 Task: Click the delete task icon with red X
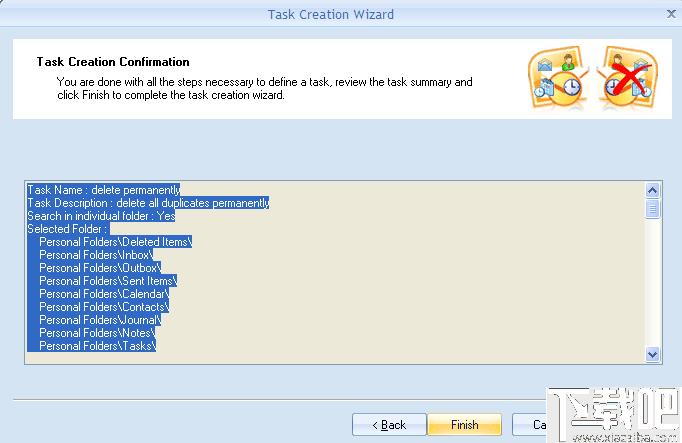coord(627,78)
